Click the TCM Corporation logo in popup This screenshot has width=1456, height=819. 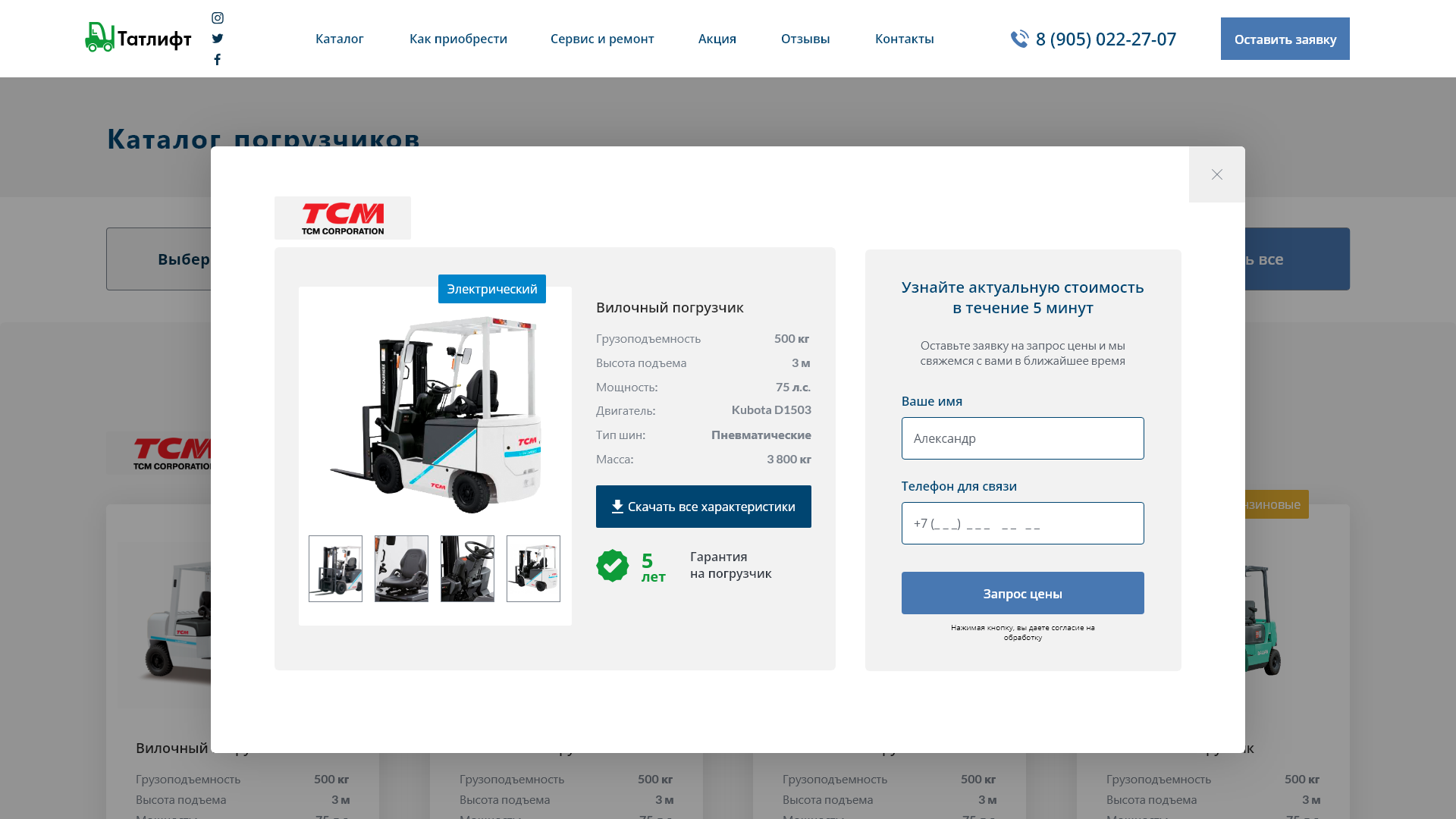click(x=343, y=218)
